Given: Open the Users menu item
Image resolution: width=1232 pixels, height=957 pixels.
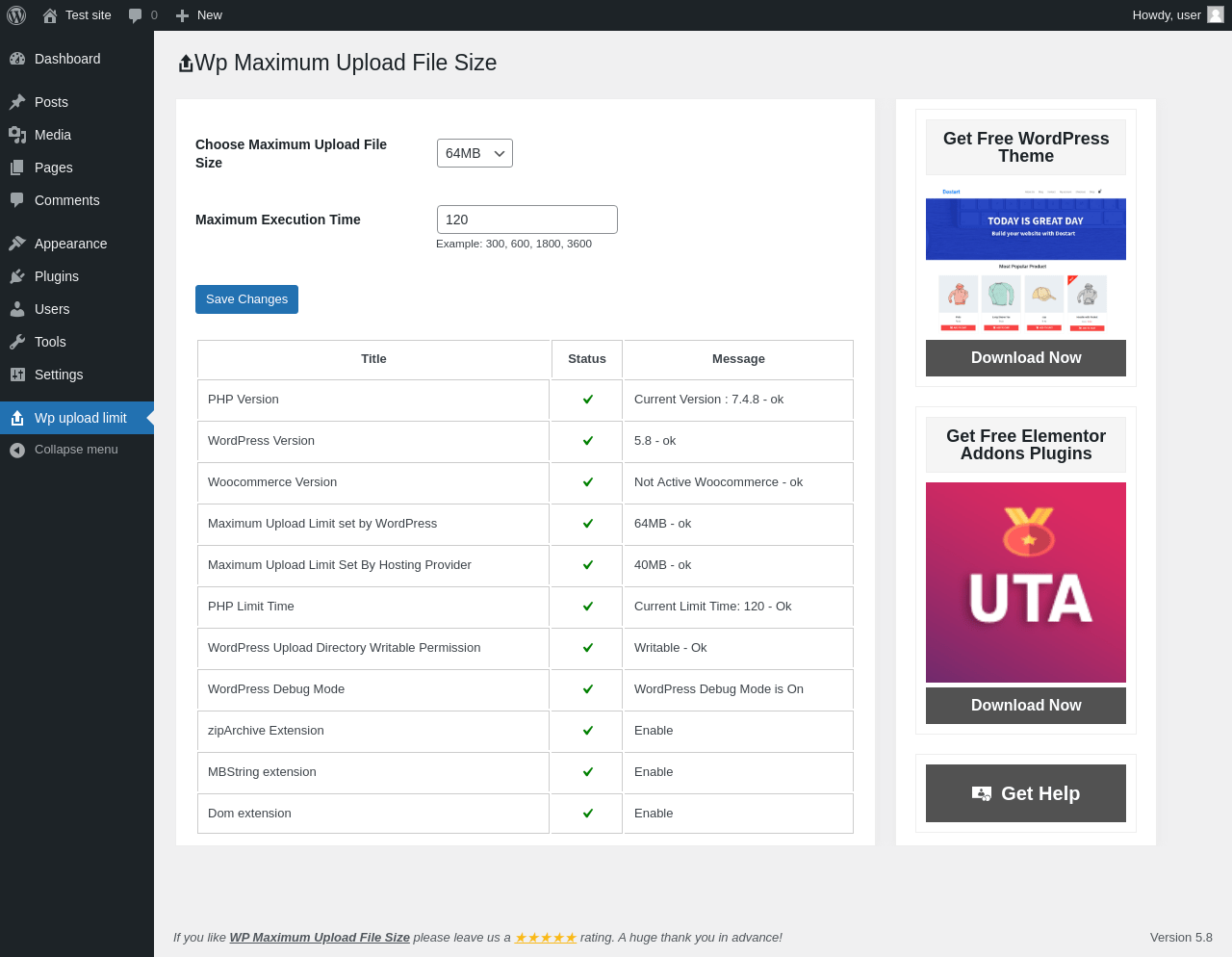Looking at the screenshot, I should click(77, 309).
